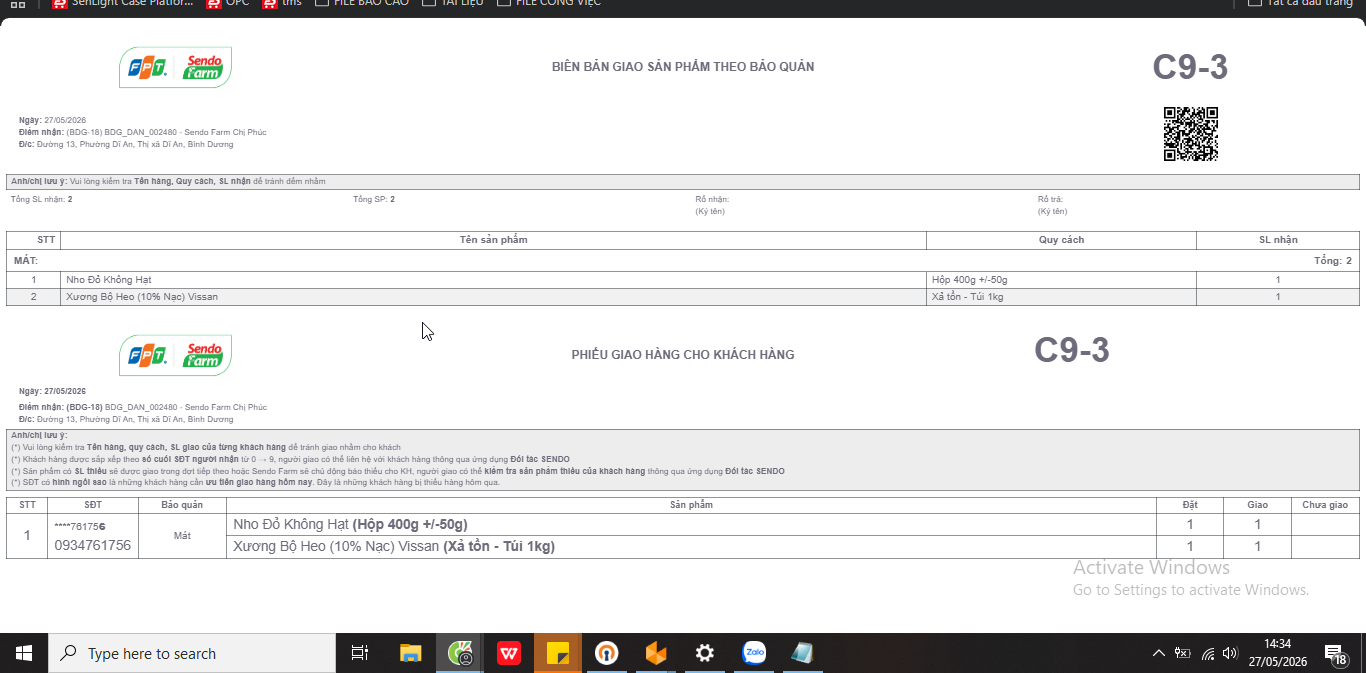Screen dimensions: 1366x673
Task: Open the Zalo app in the taskbar
Action: (x=754, y=653)
